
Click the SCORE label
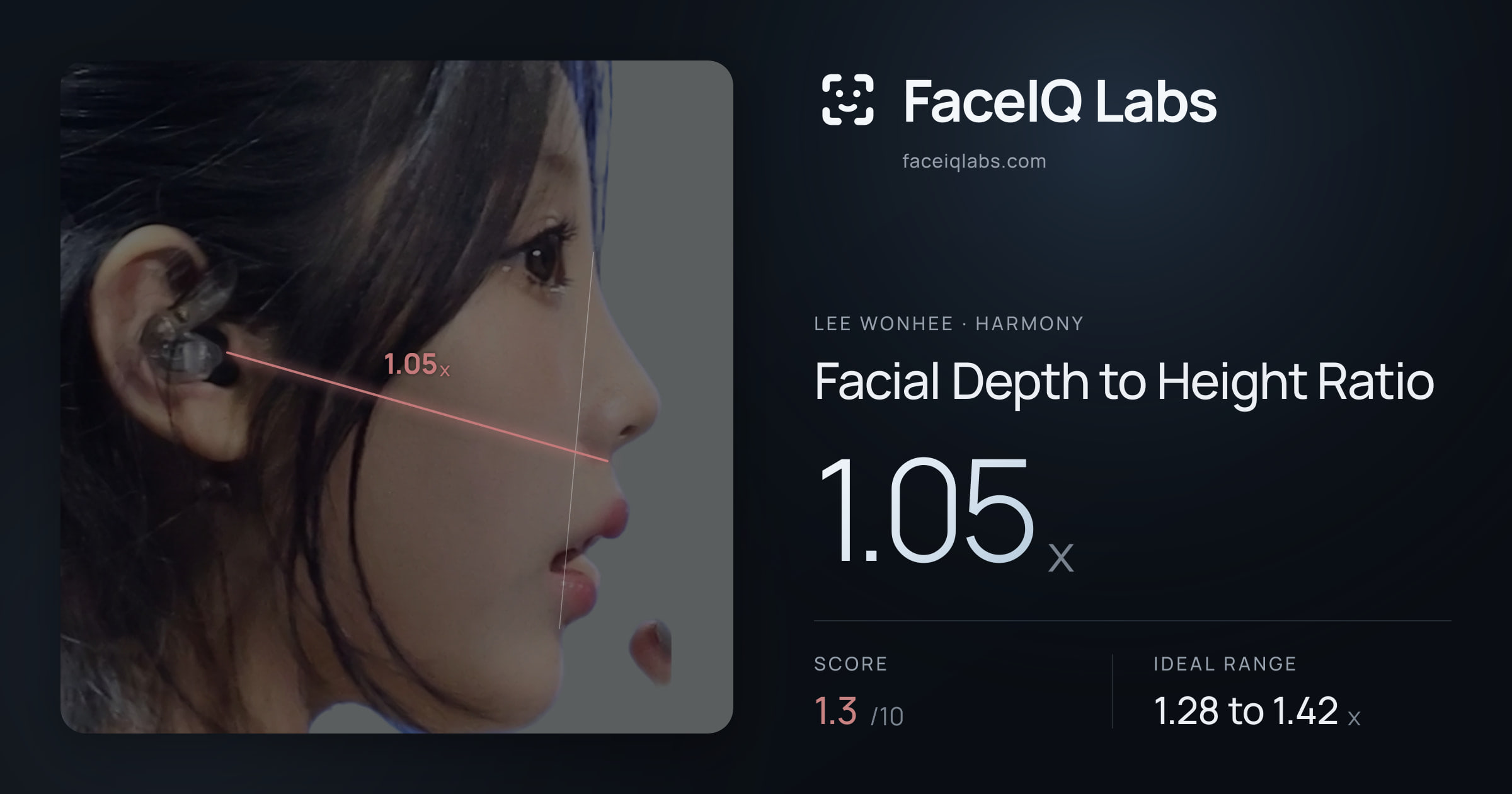click(850, 664)
